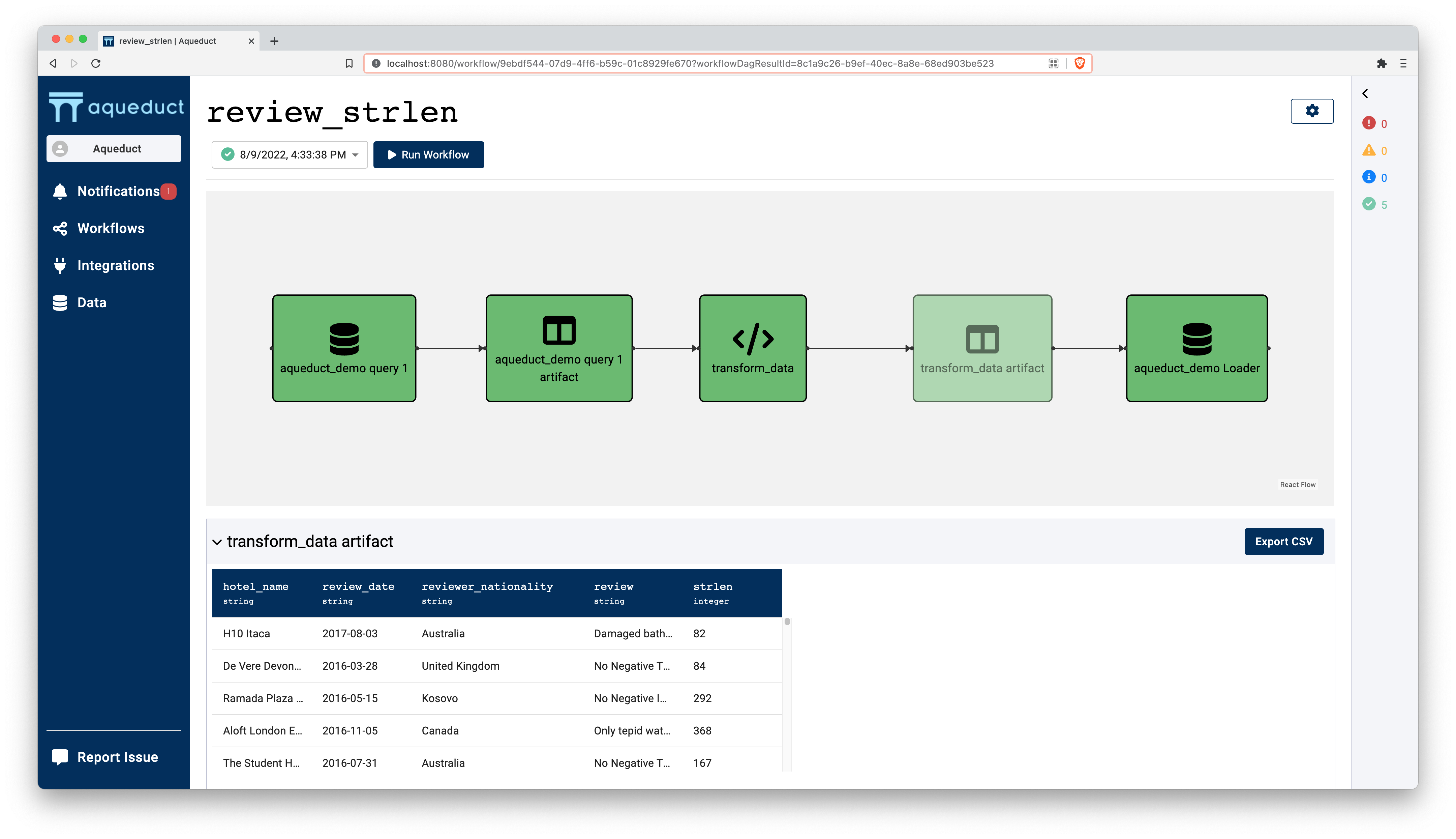
Task: Click the green success count icon
Action: click(1368, 204)
